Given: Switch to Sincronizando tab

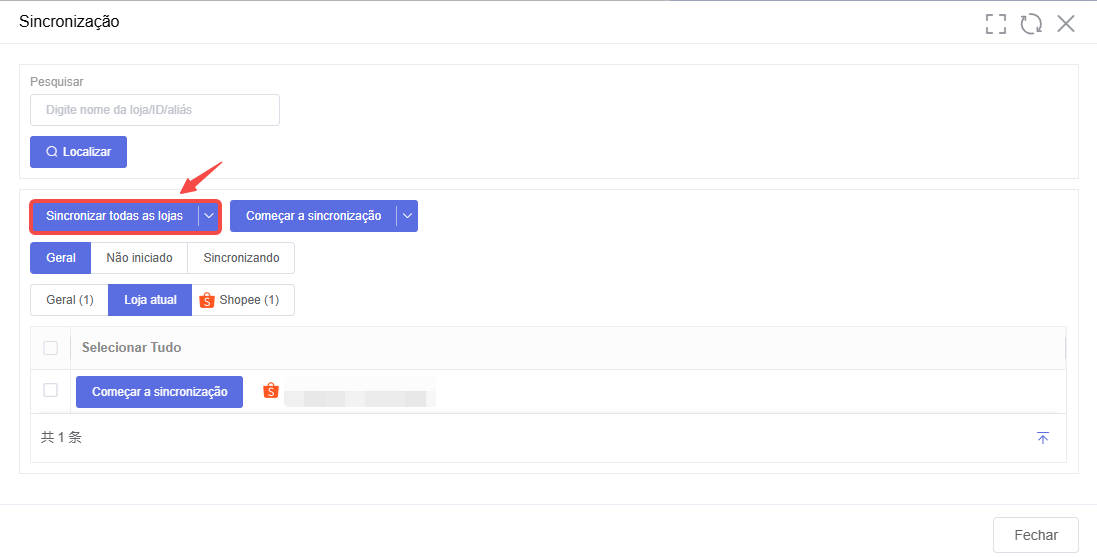Looking at the screenshot, I should pyautogui.click(x=241, y=258).
